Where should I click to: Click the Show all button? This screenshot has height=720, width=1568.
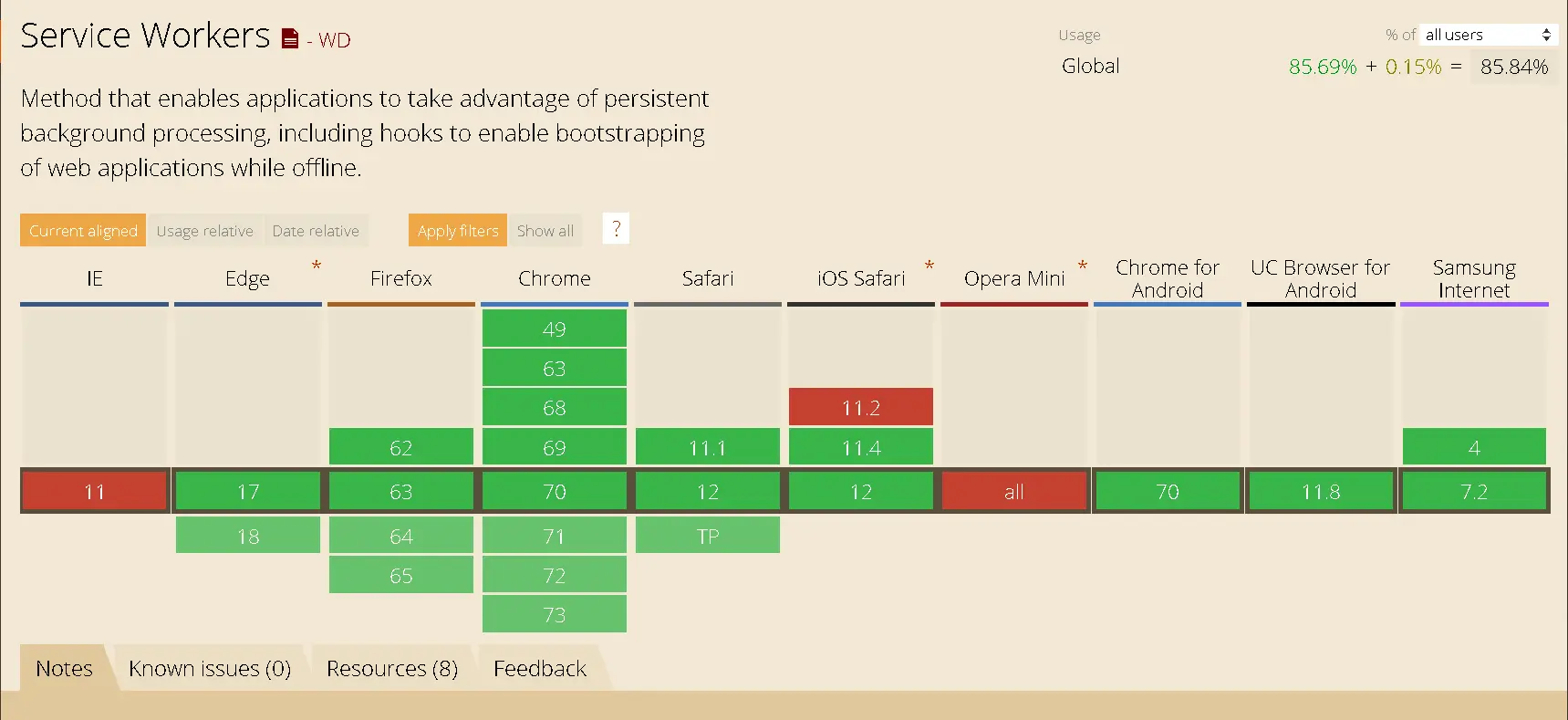(545, 231)
